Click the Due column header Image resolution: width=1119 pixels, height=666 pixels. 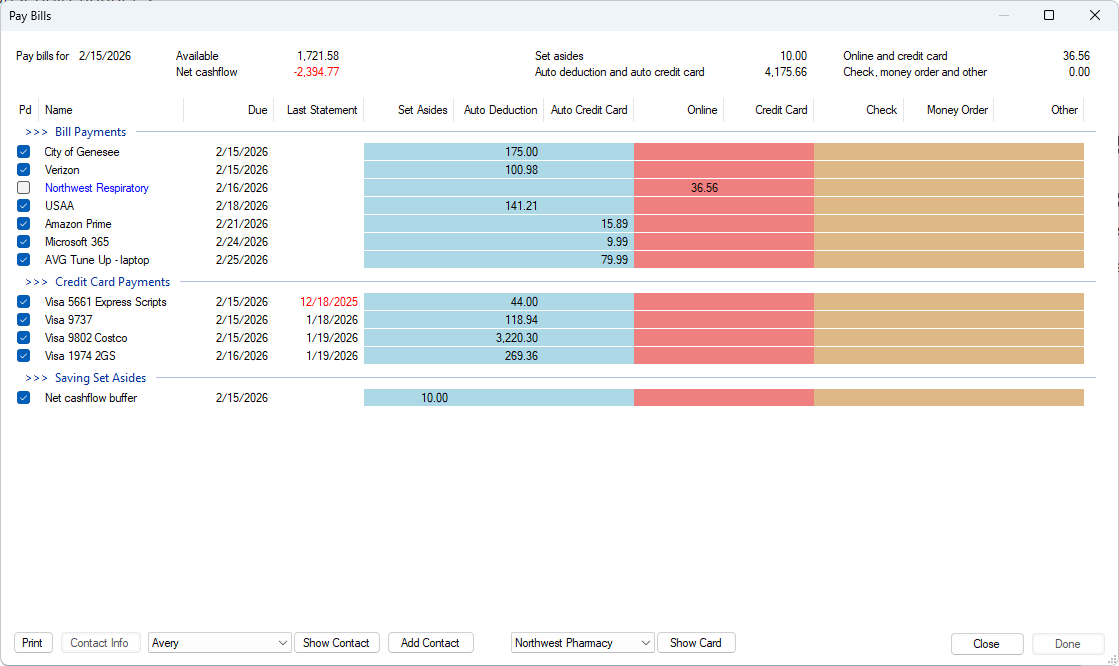[x=257, y=110]
